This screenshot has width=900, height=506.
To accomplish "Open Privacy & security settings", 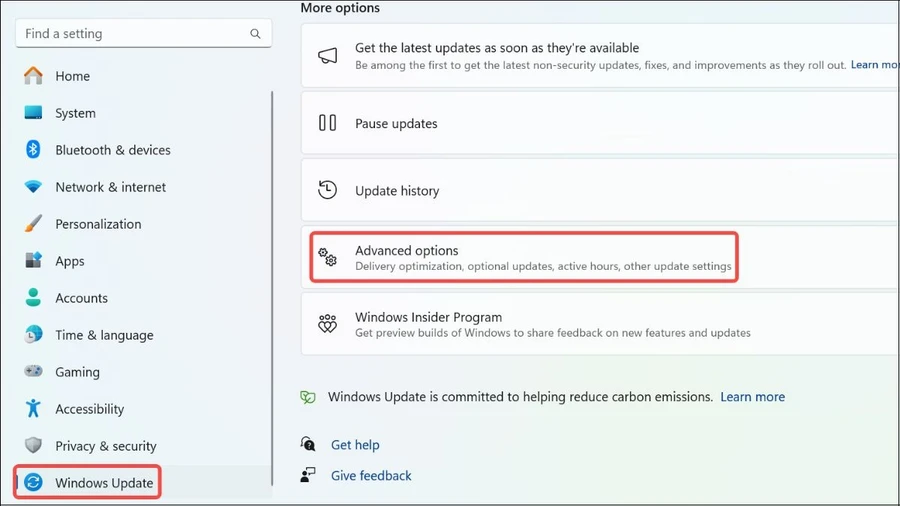I will point(106,446).
